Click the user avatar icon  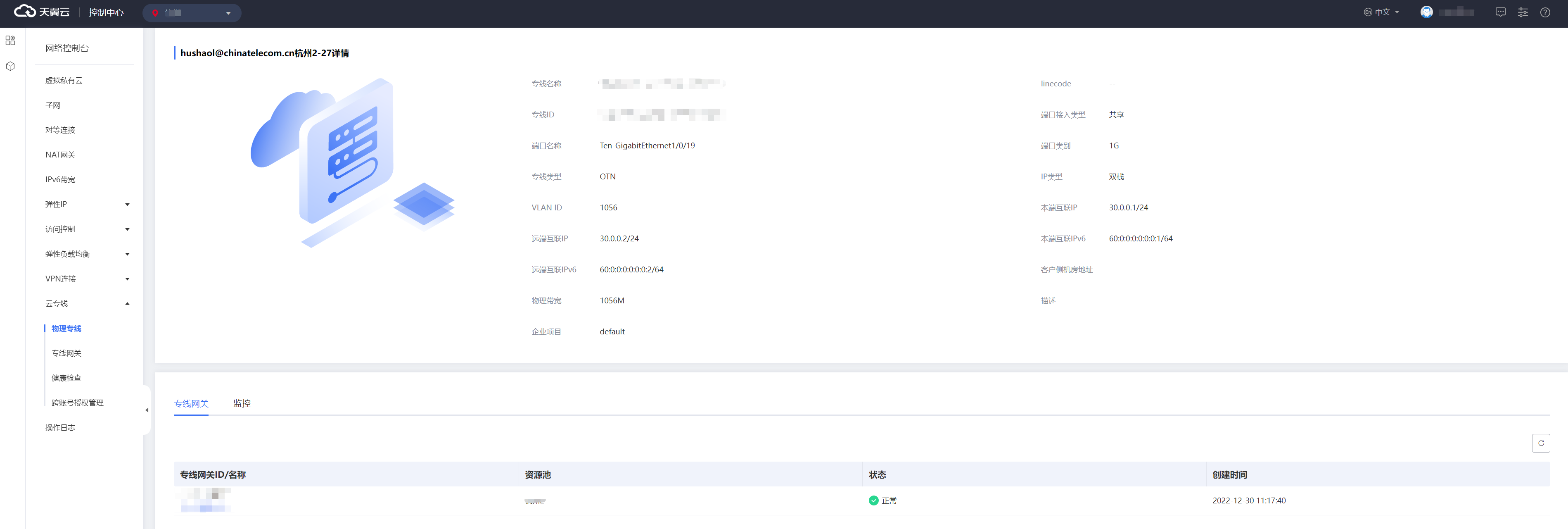1426,12
